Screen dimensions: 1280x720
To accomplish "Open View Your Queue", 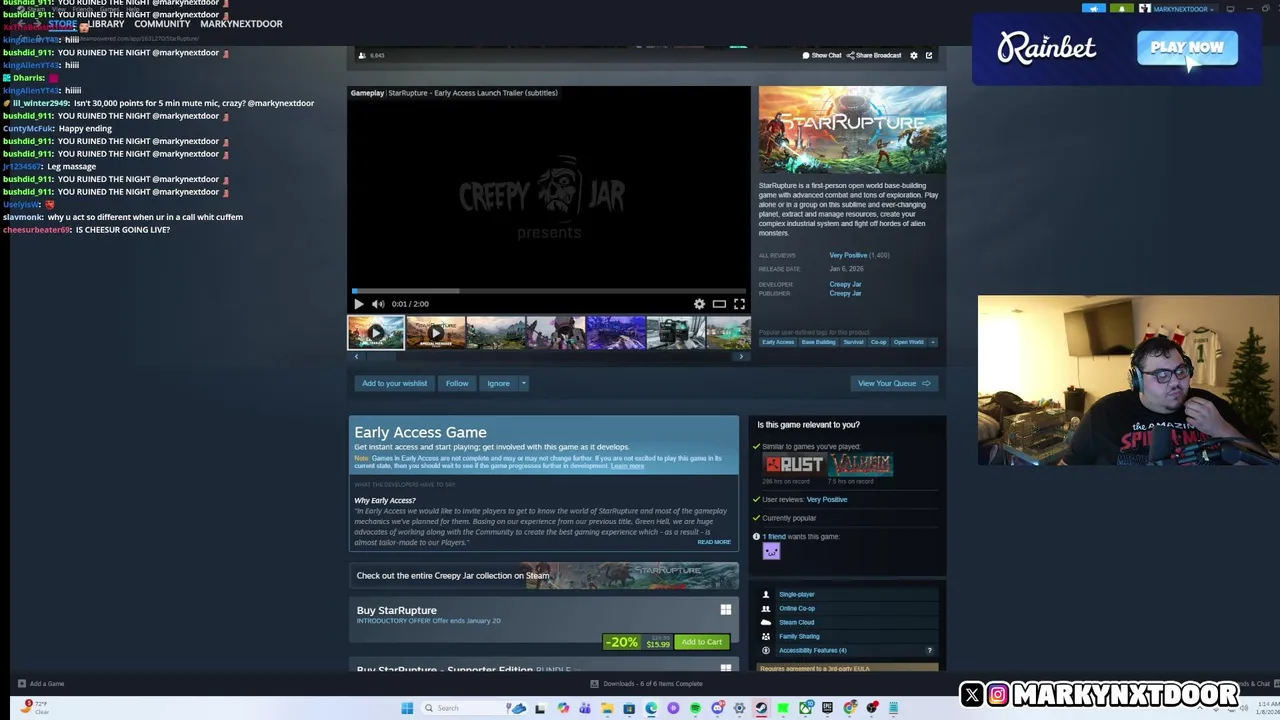I will click(894, 383).
